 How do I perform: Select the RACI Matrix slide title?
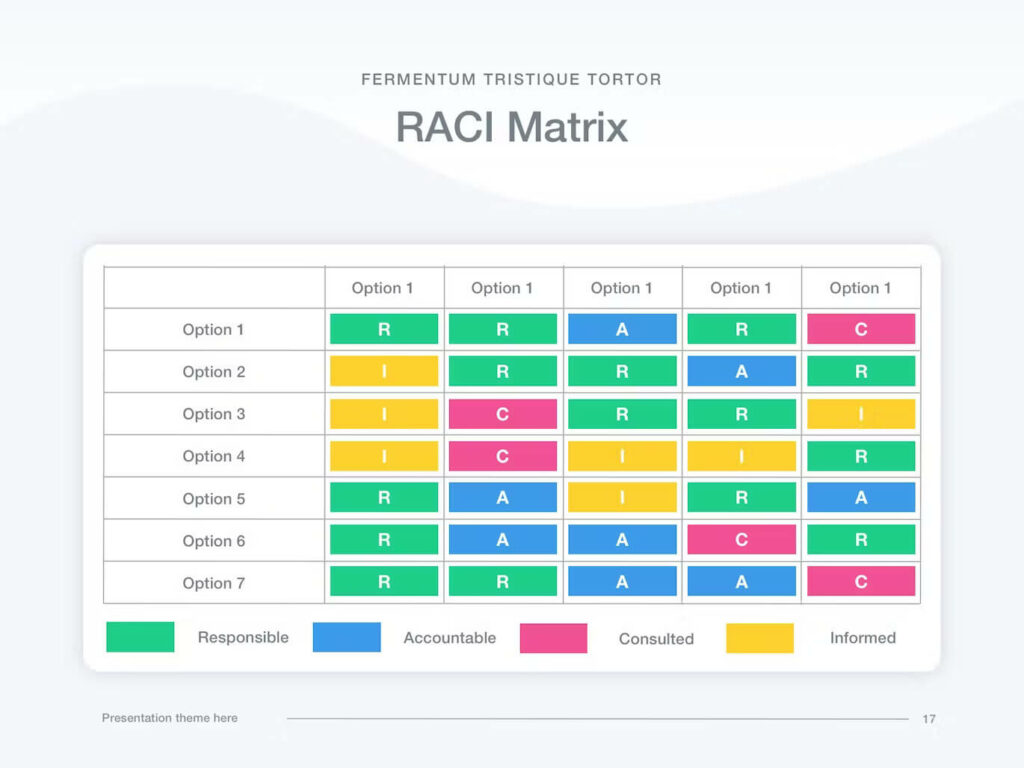point(511,127)
